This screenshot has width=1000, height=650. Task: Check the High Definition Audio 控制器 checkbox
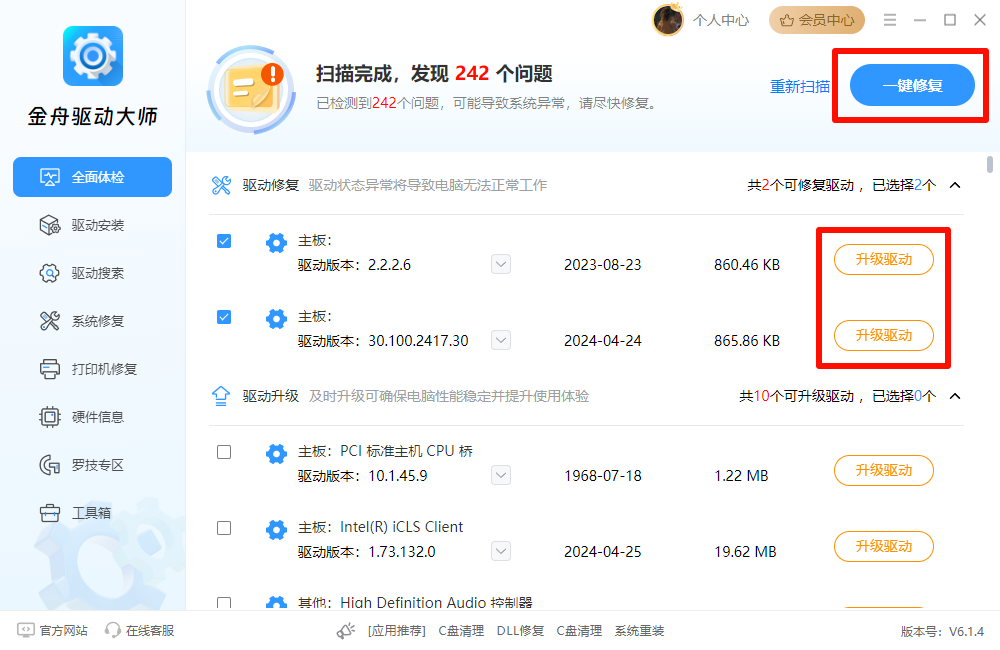point(224,603)
